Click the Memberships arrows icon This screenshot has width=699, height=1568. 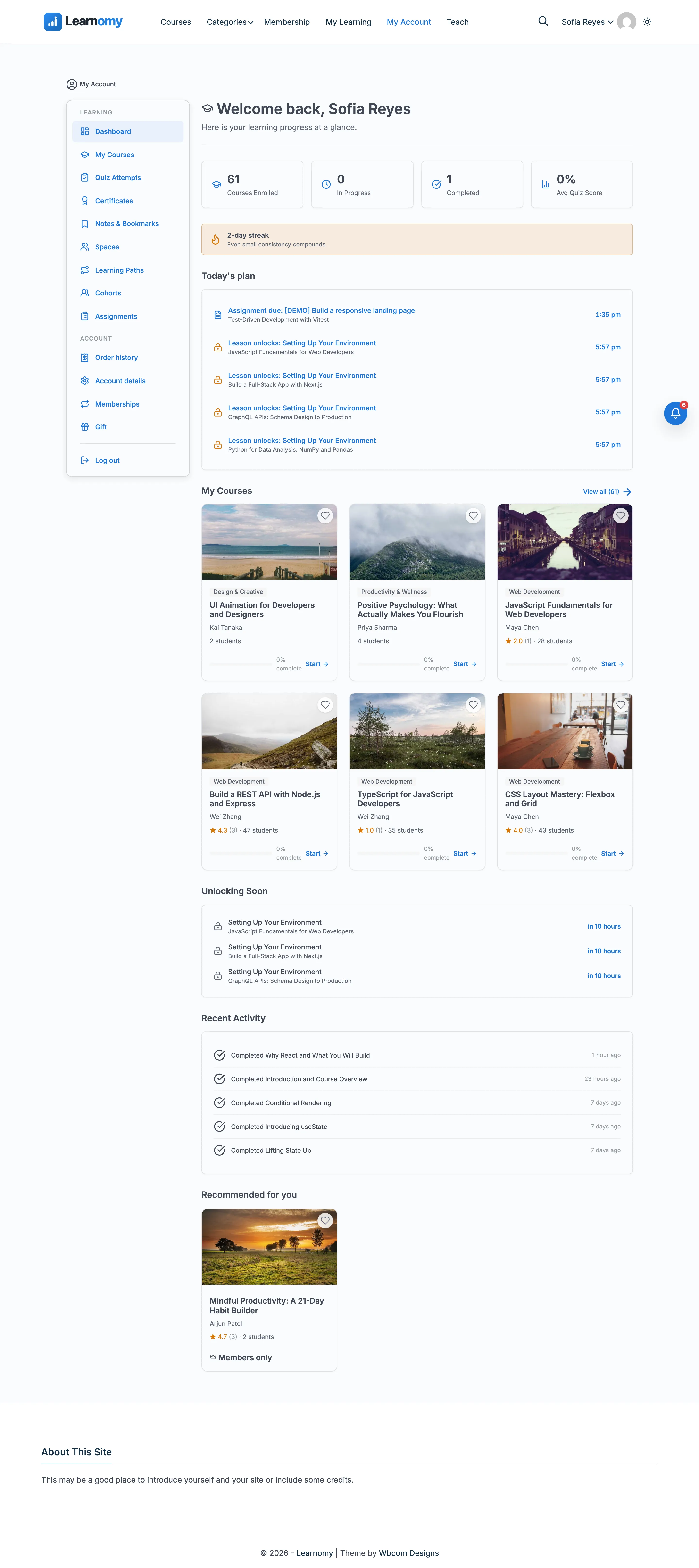click(85, 404)
